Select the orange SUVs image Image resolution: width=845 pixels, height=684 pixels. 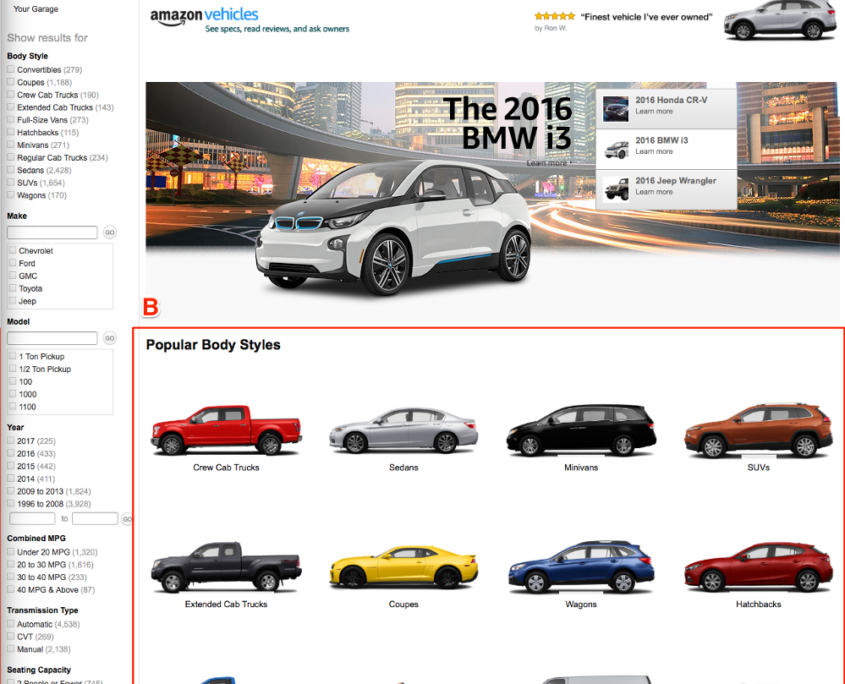[x=758, y=430]
